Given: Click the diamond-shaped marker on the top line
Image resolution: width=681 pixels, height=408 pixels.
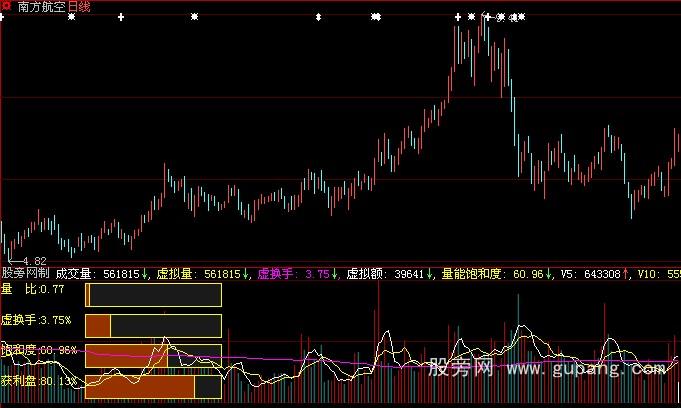Looking at the screenshot, I should click(x=318, y=17).
